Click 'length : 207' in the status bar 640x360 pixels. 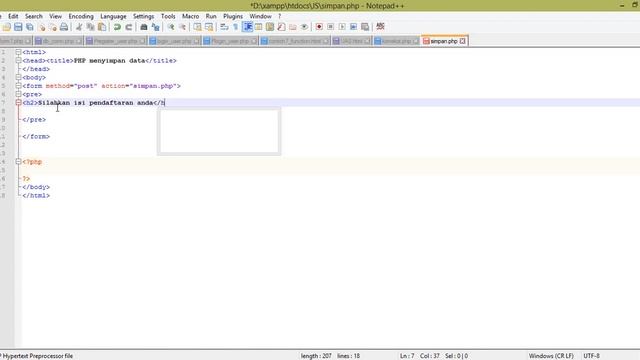316,356
